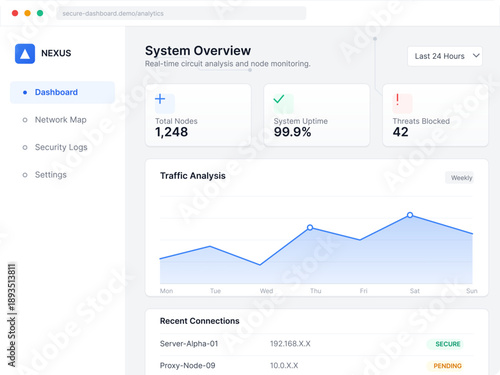Open the Total Nodes 1,248 card
The image size is (500, 375).
(x=198, y=115)
